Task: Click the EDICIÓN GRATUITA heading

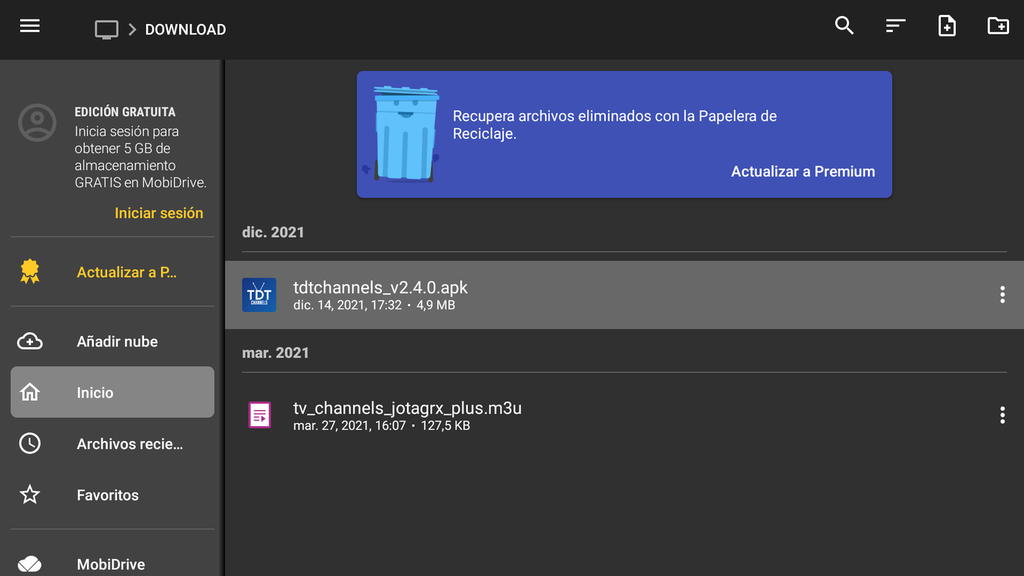Action: [x=125, y=112]
